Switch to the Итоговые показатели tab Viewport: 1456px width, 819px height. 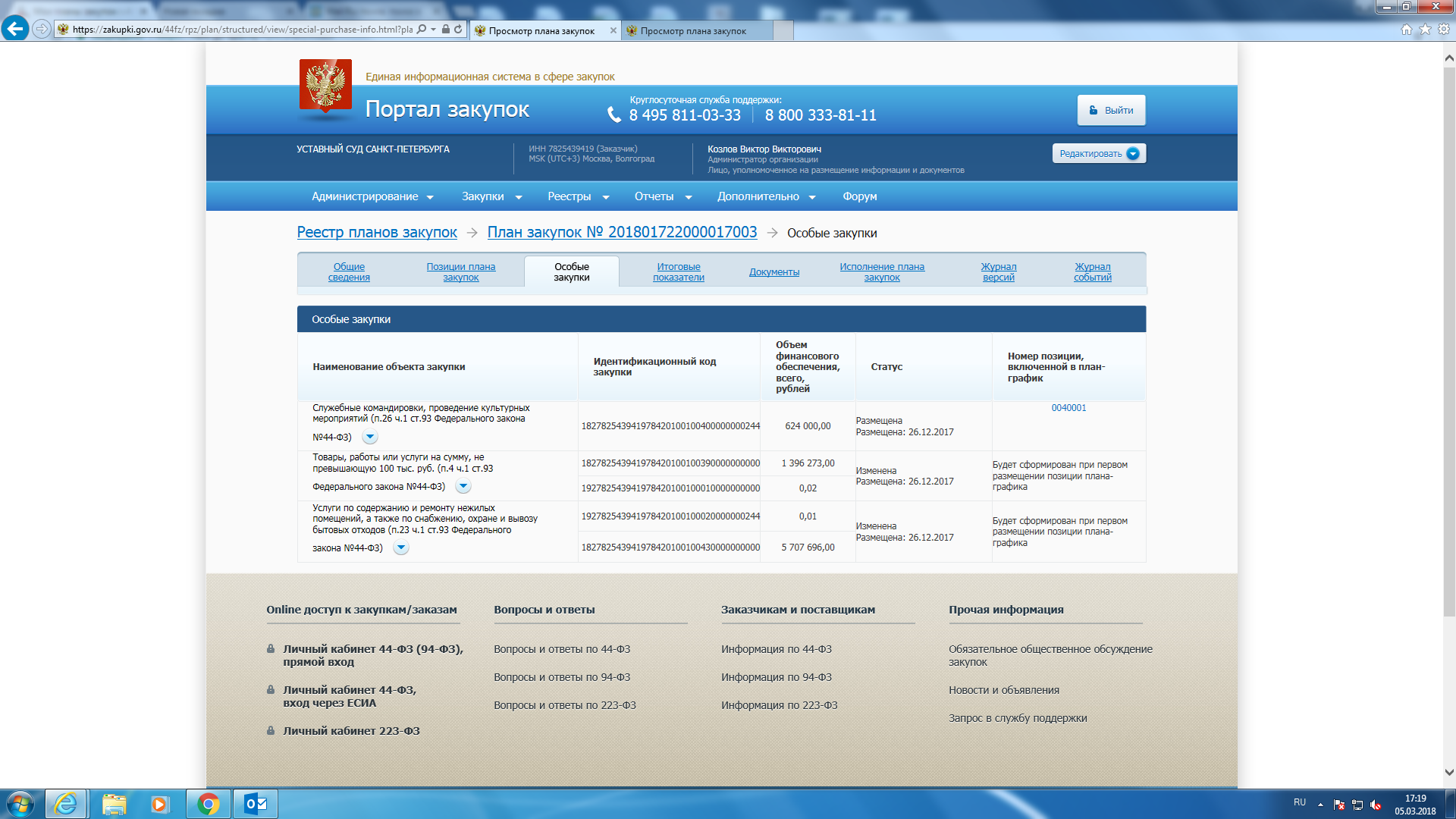pyautogui.click(x=678, y=272)
